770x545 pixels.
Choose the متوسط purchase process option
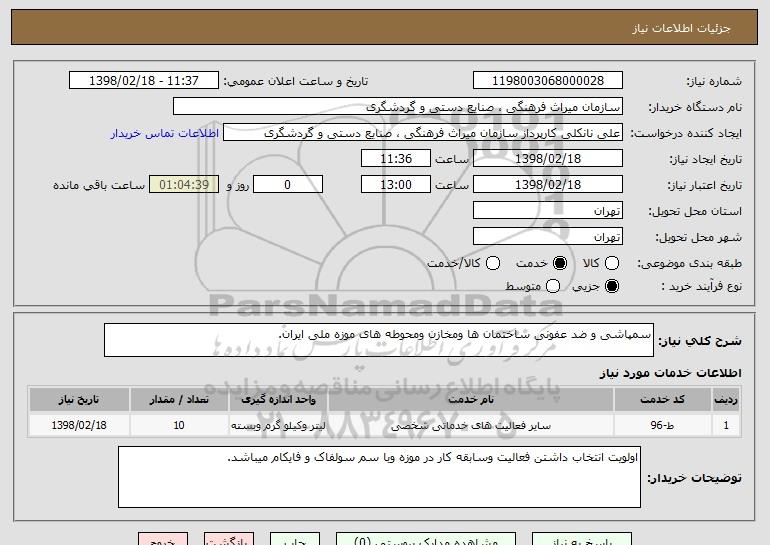pyautogui.click(x=552, y=286)
